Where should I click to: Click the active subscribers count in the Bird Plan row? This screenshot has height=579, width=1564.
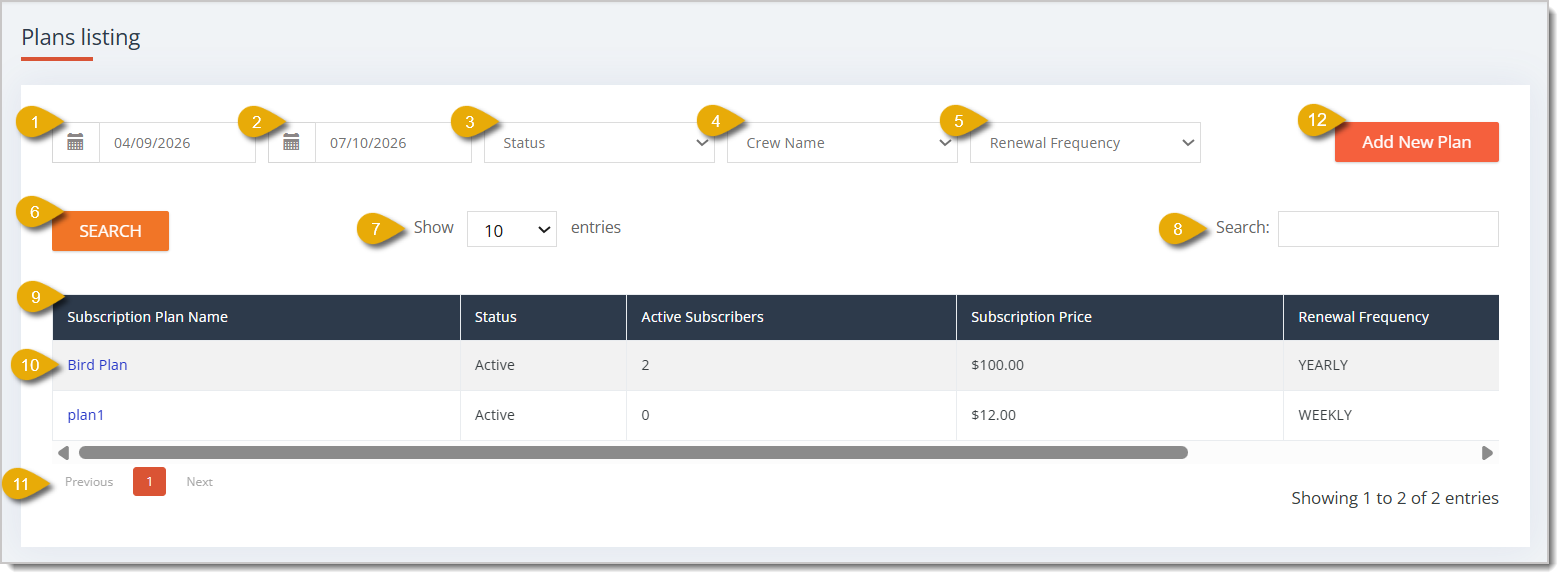click(x=645, y=365)
